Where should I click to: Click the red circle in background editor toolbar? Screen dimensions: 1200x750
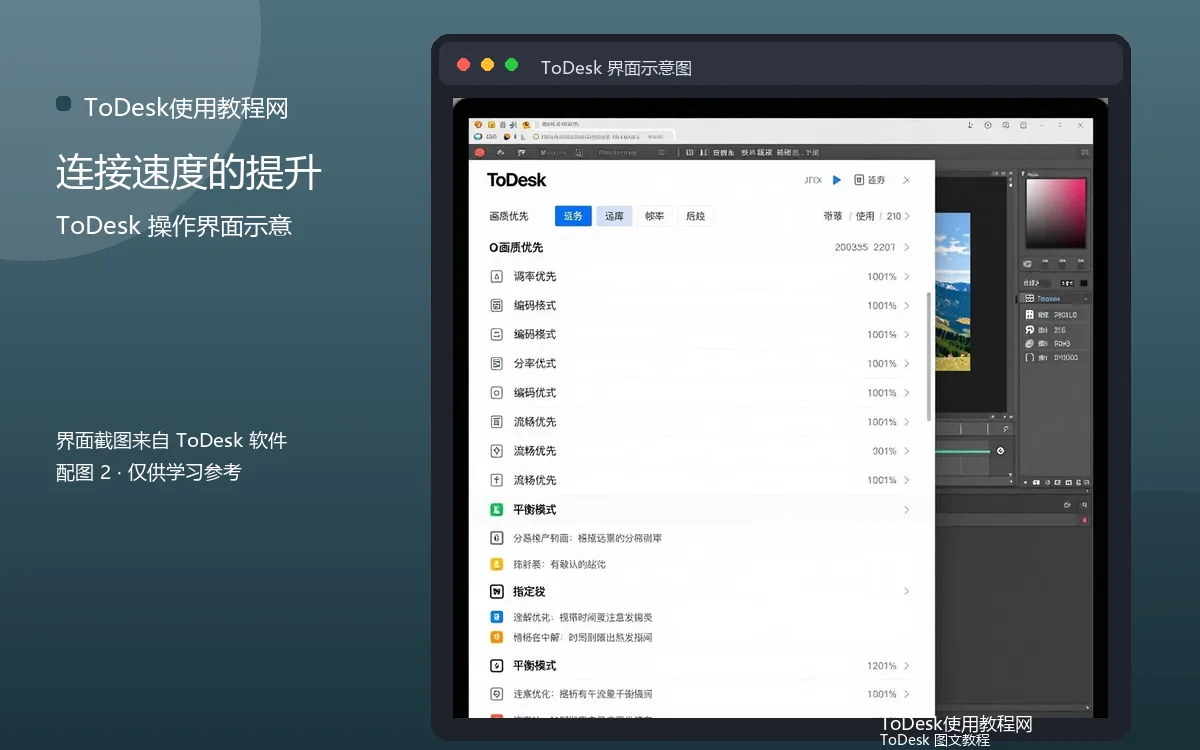coord(479,152)
